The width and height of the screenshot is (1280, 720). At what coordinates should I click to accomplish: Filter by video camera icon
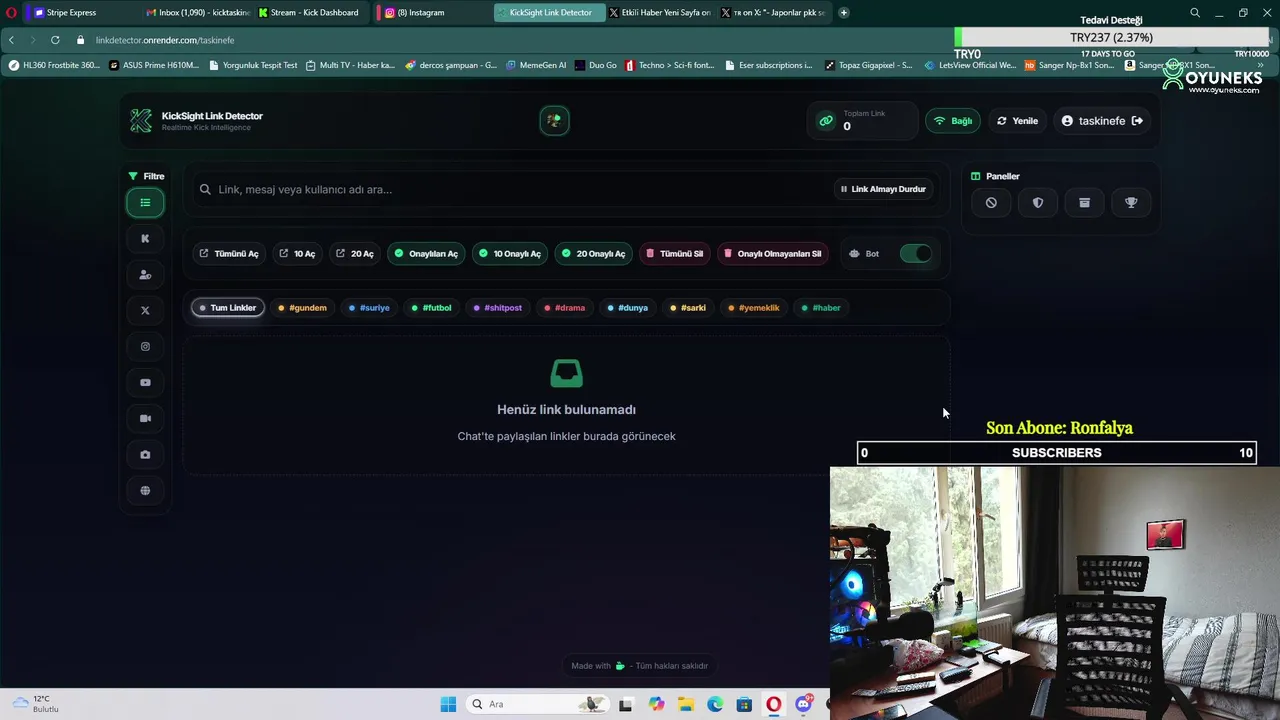(145, 419)
